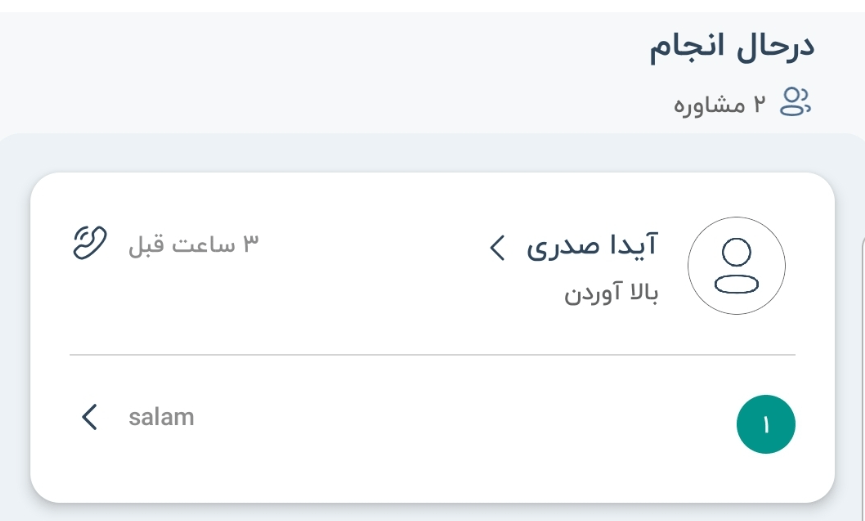The width and height of the screenshot is (865, 521).
Task: Select the name آیدا صدری
Action: pyautogui.click(x=592, y=245)
